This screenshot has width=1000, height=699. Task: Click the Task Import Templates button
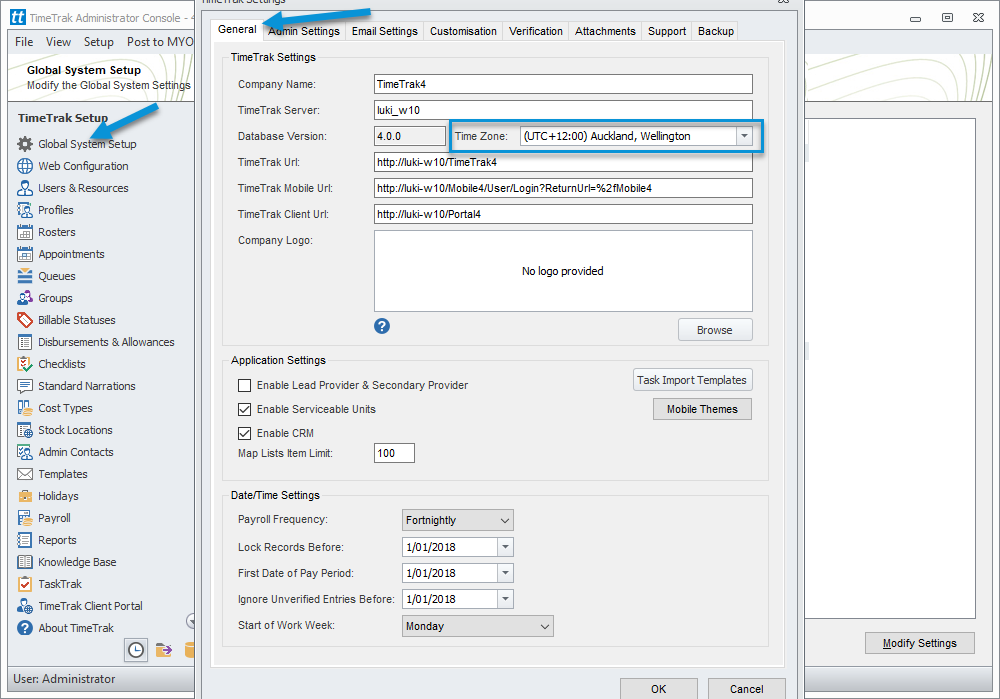point(692,380)
